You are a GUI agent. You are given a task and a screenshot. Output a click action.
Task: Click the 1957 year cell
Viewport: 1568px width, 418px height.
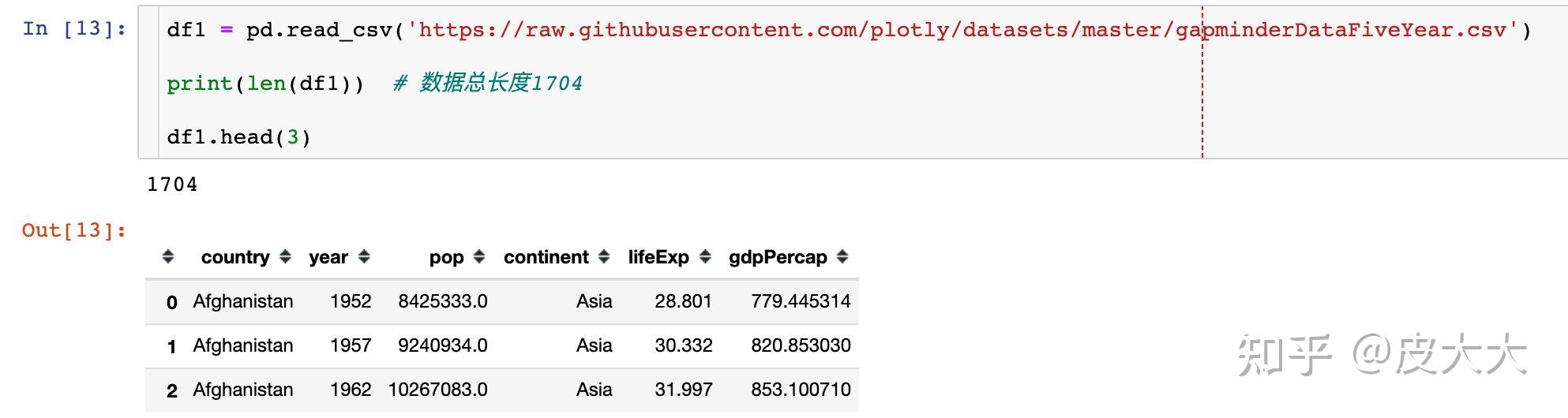click(351, 345)
